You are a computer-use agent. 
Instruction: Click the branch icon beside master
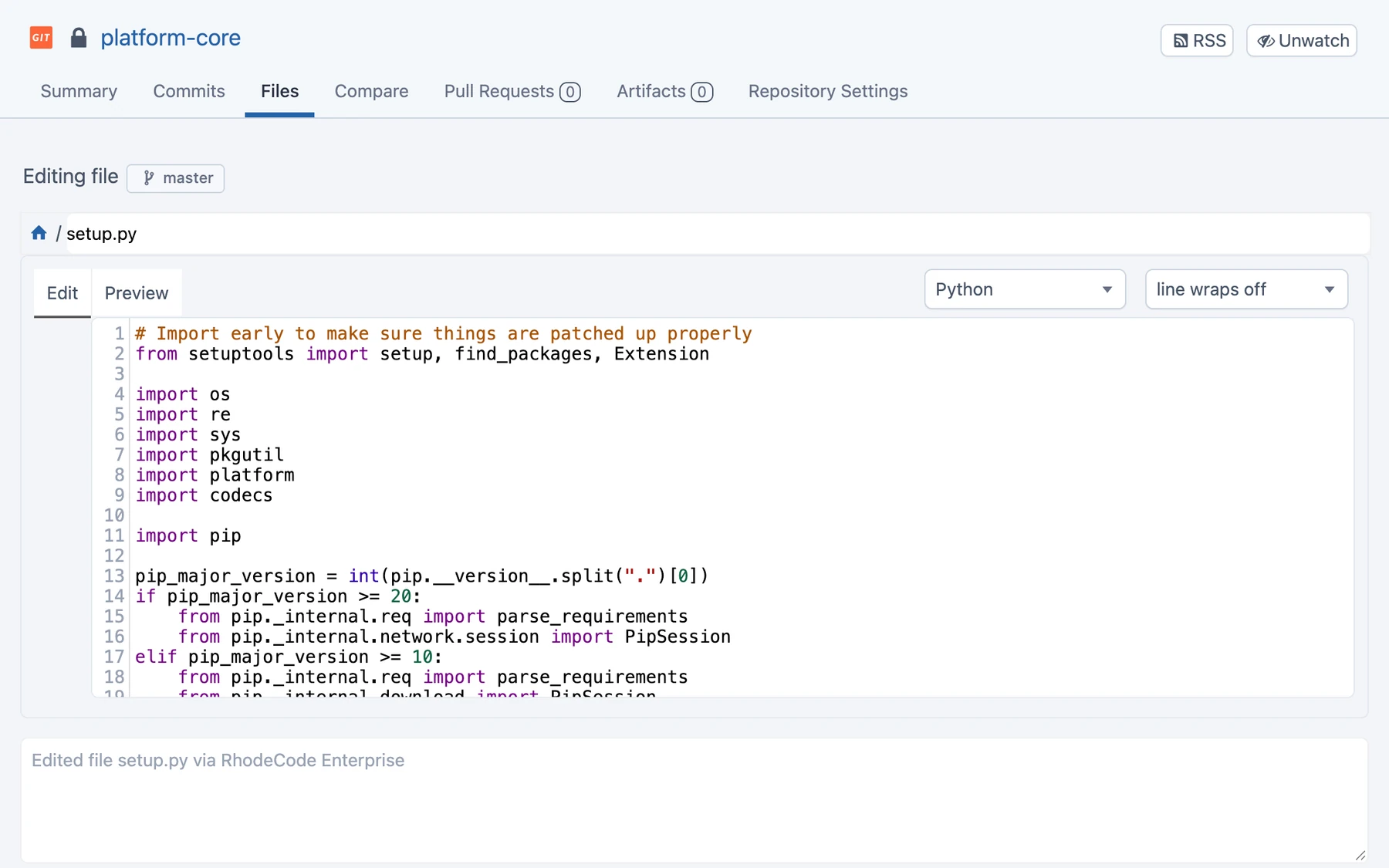point(149,178)
